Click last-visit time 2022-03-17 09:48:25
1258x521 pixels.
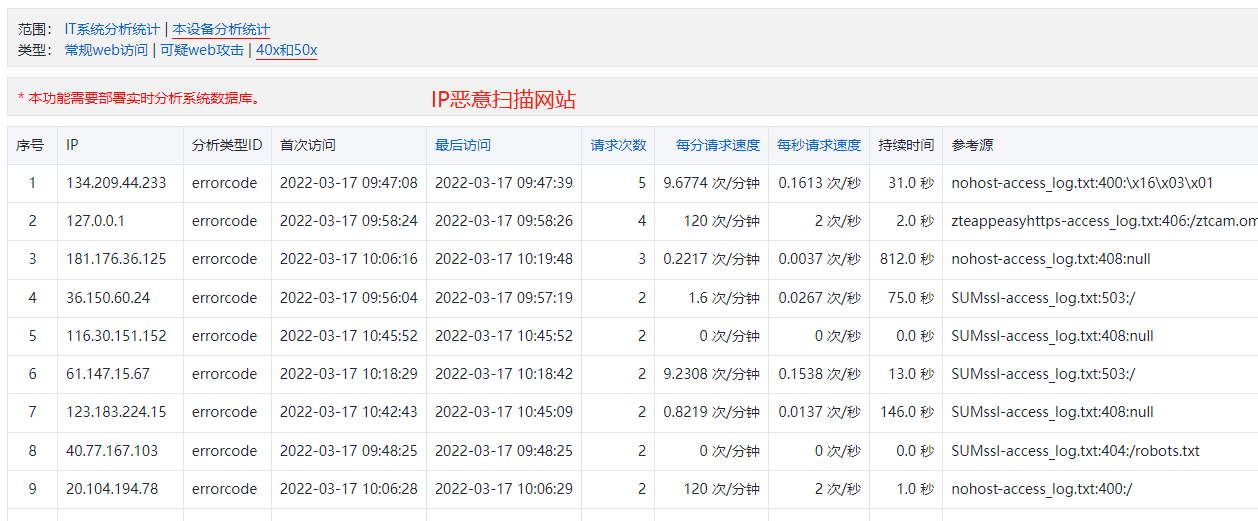pyautogui.click(x=504, y=451)
